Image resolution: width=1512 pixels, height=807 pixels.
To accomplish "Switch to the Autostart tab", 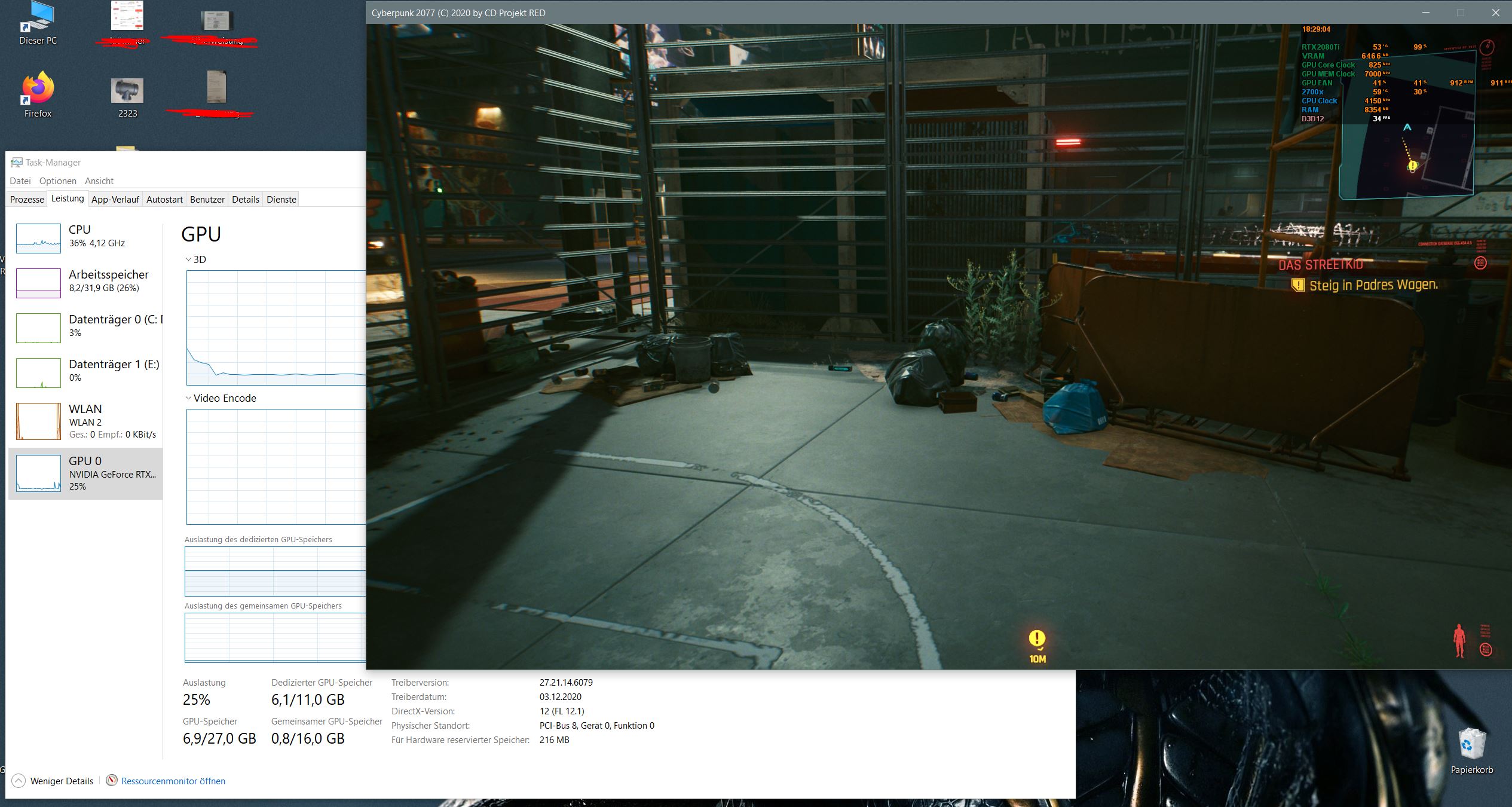I will (164, 200).
